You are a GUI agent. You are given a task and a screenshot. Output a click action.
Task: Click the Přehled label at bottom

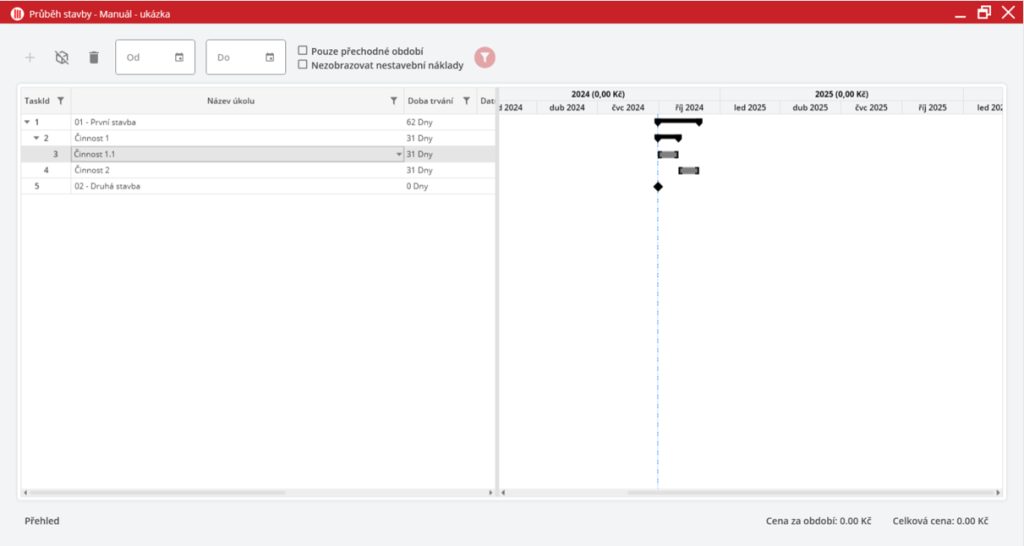(x=42, y=521)
